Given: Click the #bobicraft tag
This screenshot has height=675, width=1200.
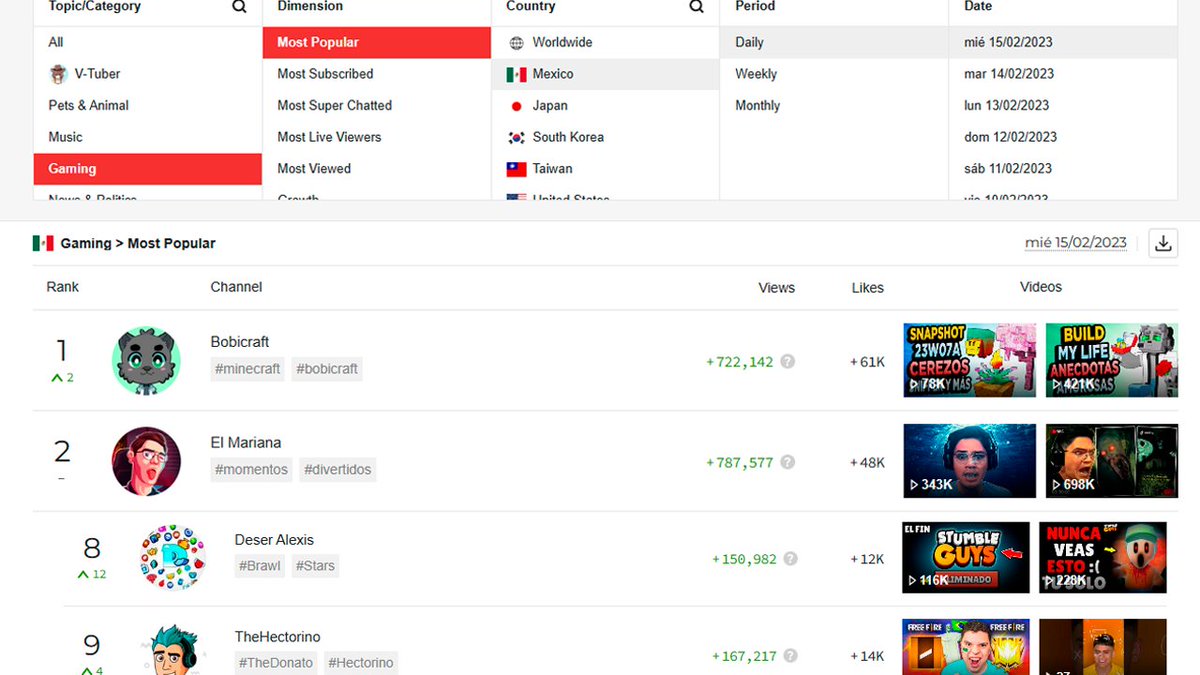Looking at the screenshot, I should [326, 369].
